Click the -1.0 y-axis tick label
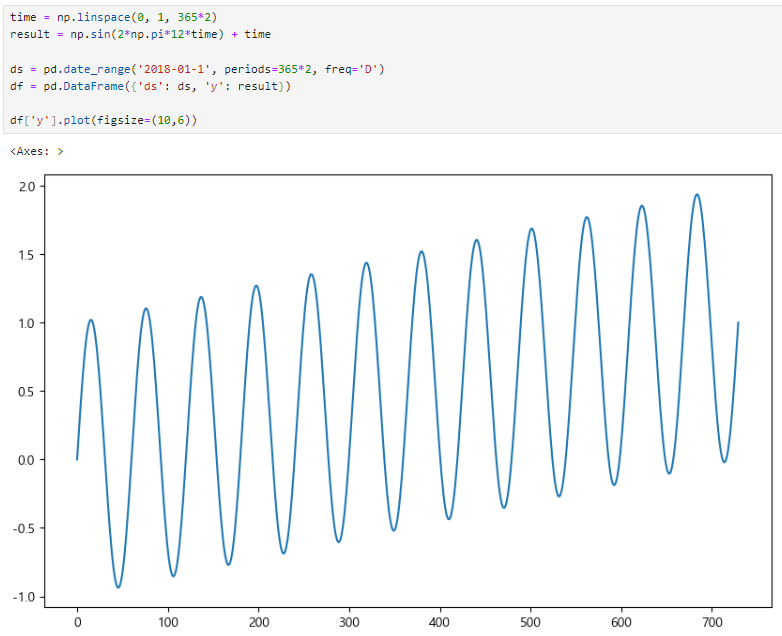This screenshot has height=636, width=782. click(24, 597)
